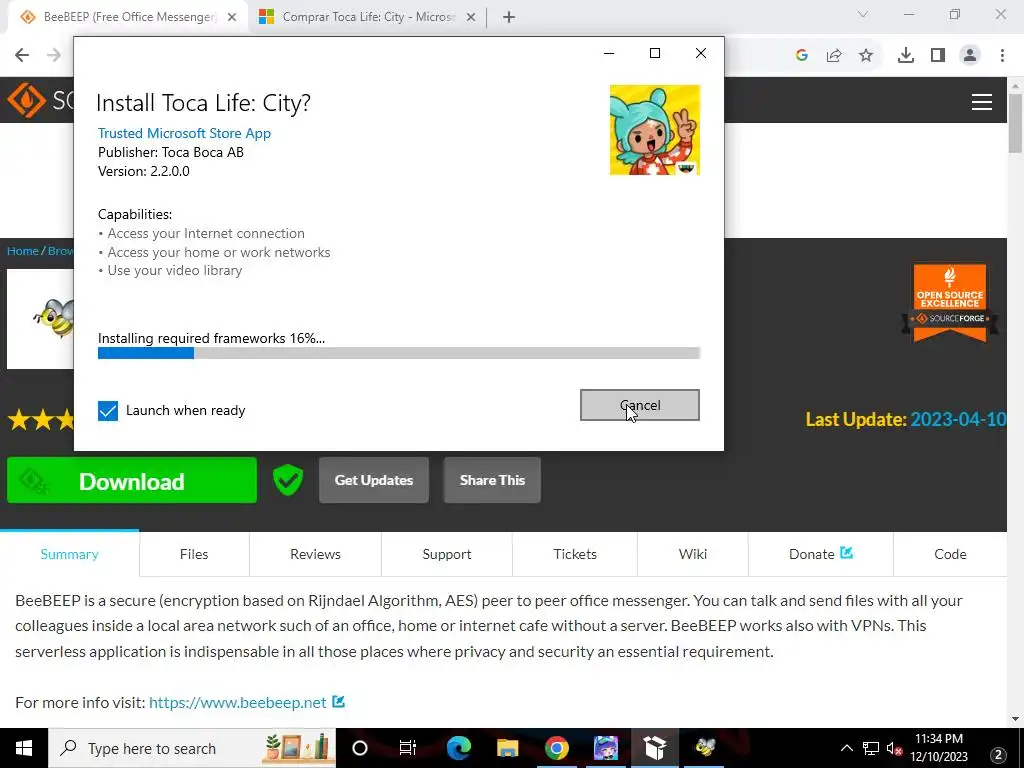Open the App Installer box icon in taskbar
Screen dimensions: 1024x768
point(654,748)
